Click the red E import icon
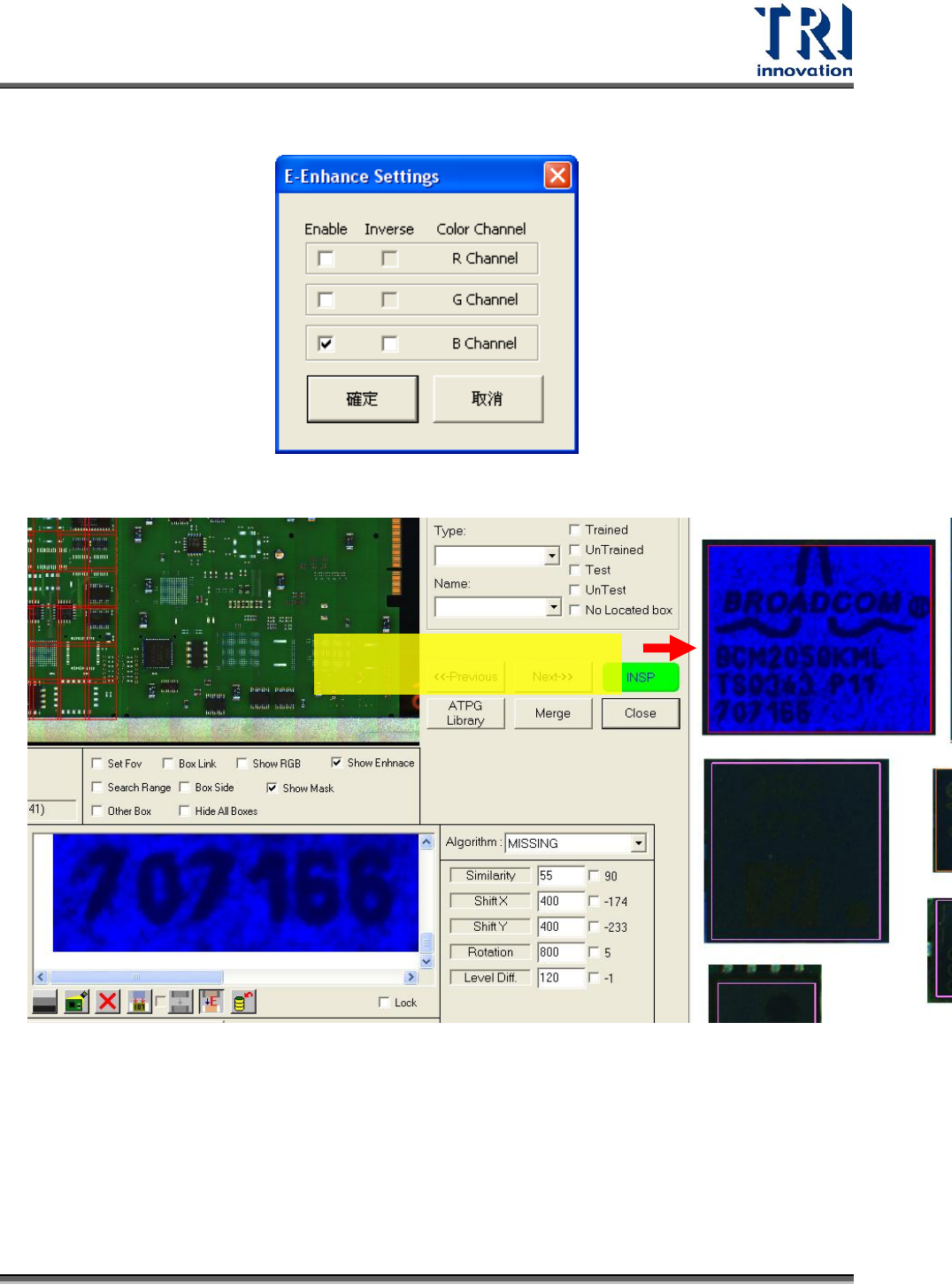The image size is (952, 1284). (211, 1002)
